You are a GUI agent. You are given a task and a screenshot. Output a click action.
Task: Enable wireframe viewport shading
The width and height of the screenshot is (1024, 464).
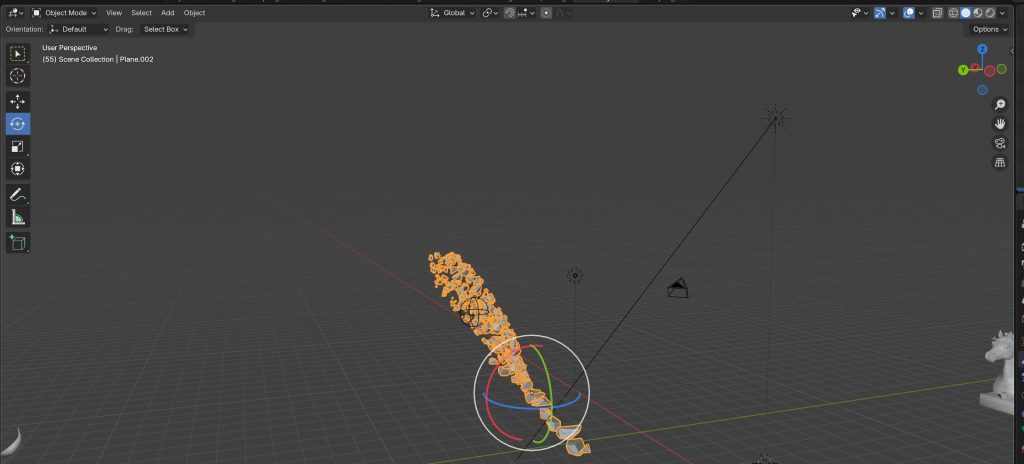[x=953, y=13]
